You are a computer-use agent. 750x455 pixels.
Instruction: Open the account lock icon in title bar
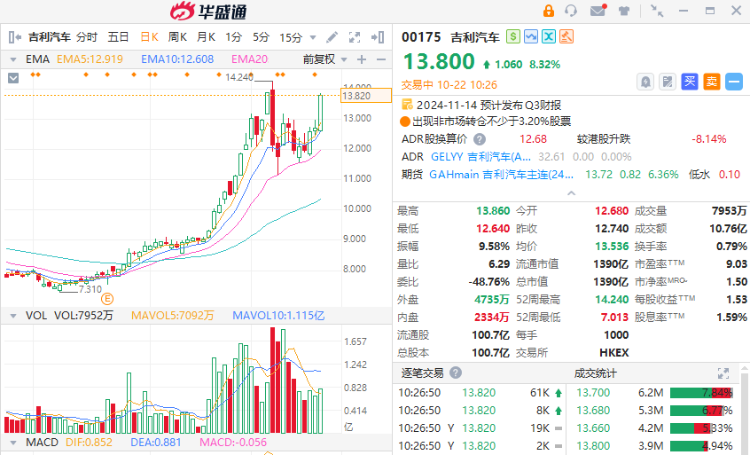(x=548, y=11)
